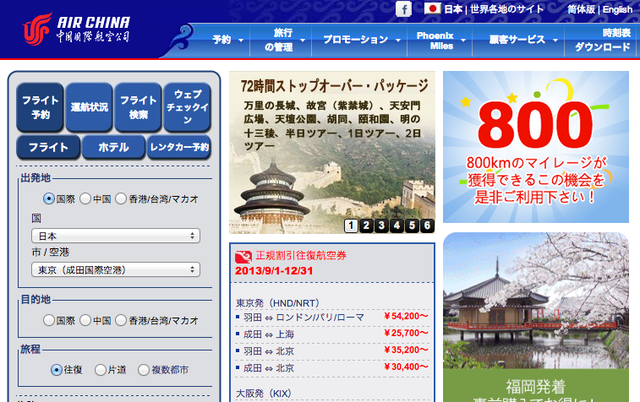Screen dimensions: 640x402
Task: Select 香港/台湾/マカオ under 出発地
Action: tap(121, 199)
